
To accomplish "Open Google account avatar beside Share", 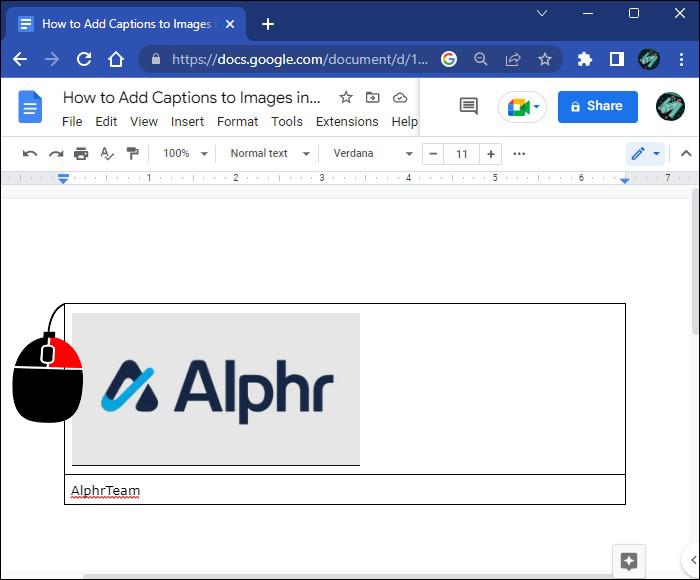I will point(670,106).
